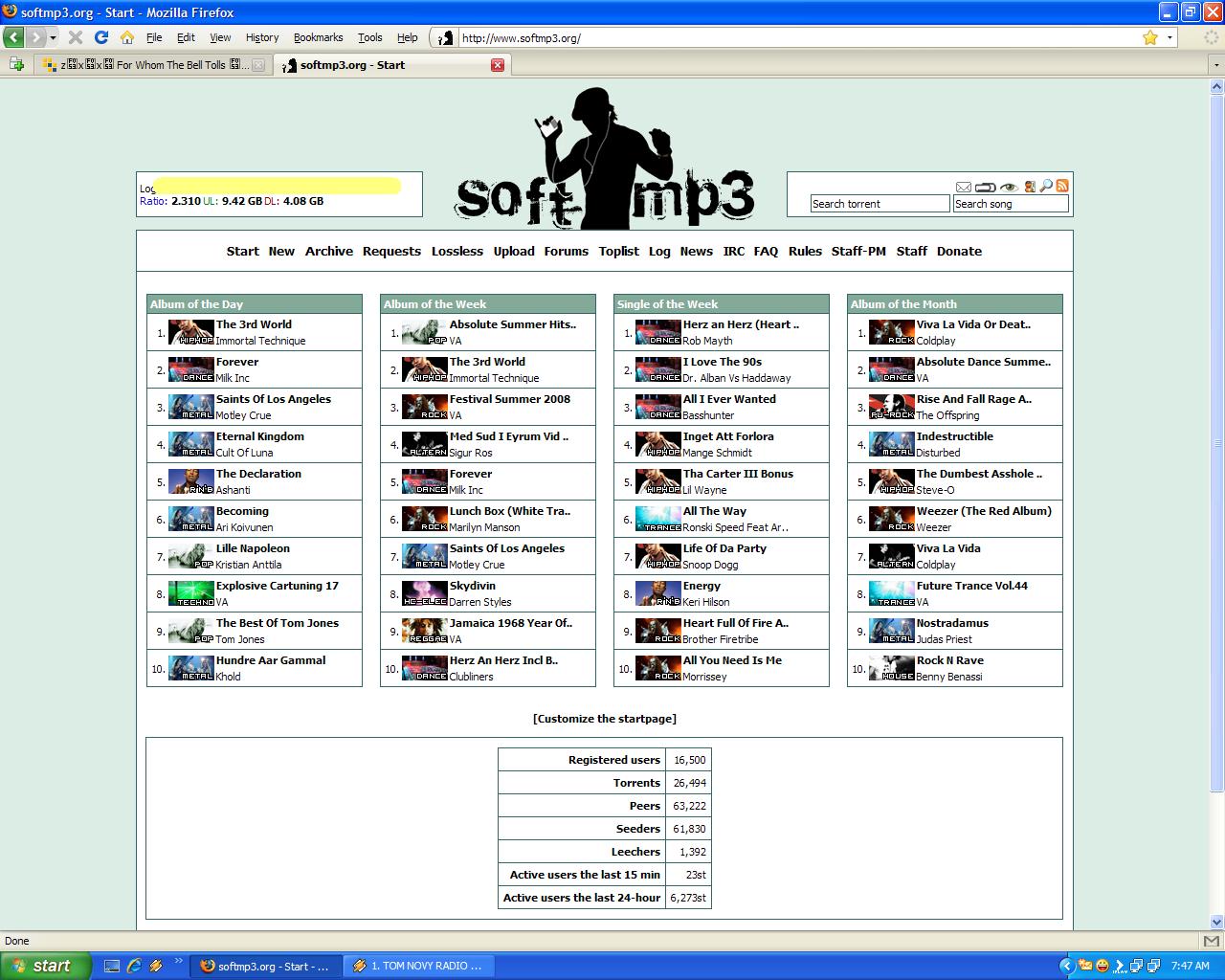The height and width of the screenshot is (980, 1225).
Task: Open the Forums link
Action: click(x=567, y=251)
